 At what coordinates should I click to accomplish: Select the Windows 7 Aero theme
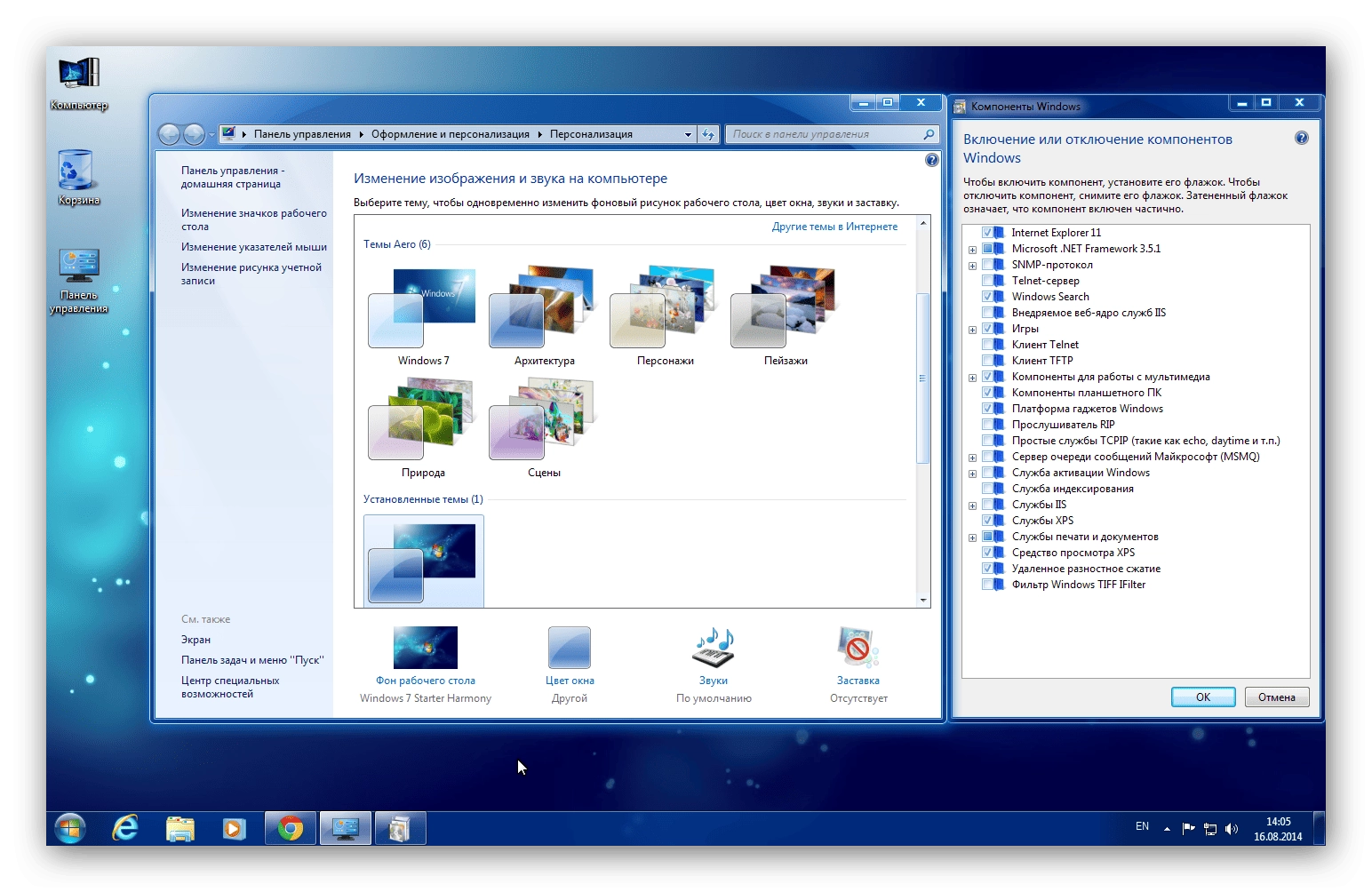[x=423, y=316]
